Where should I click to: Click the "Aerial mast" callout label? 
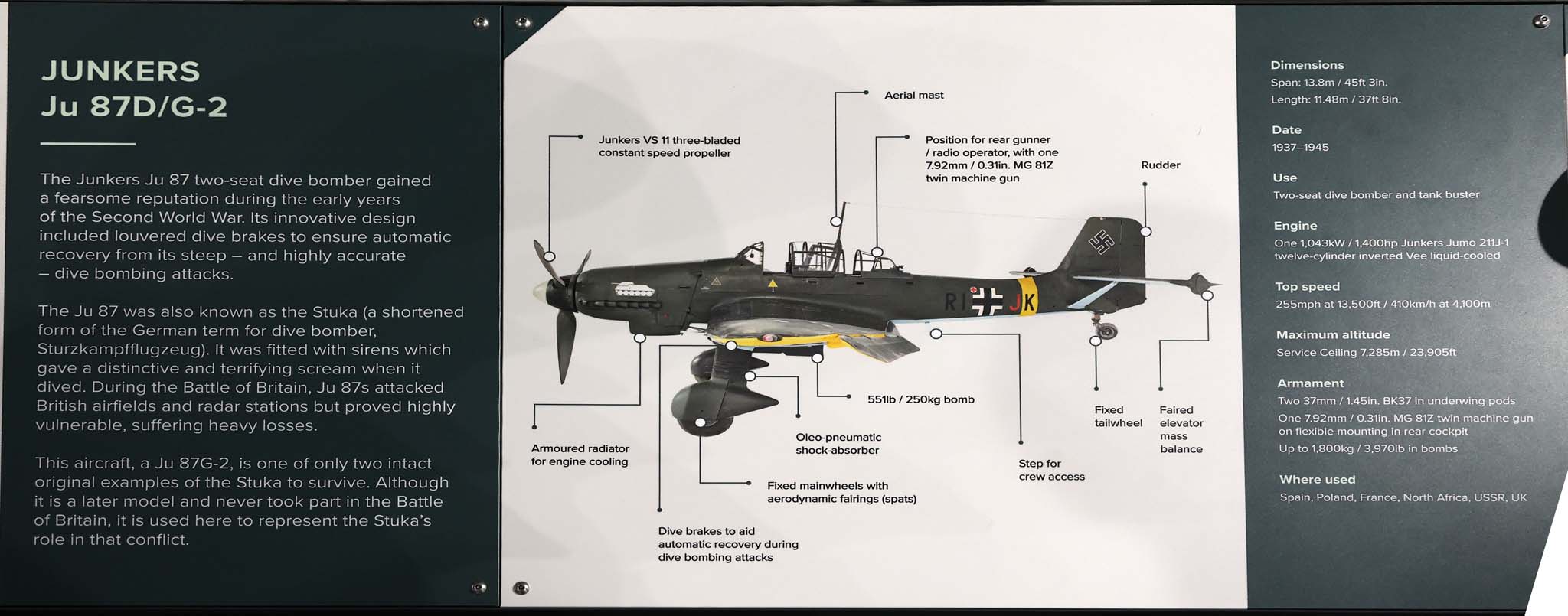(913, 95)
